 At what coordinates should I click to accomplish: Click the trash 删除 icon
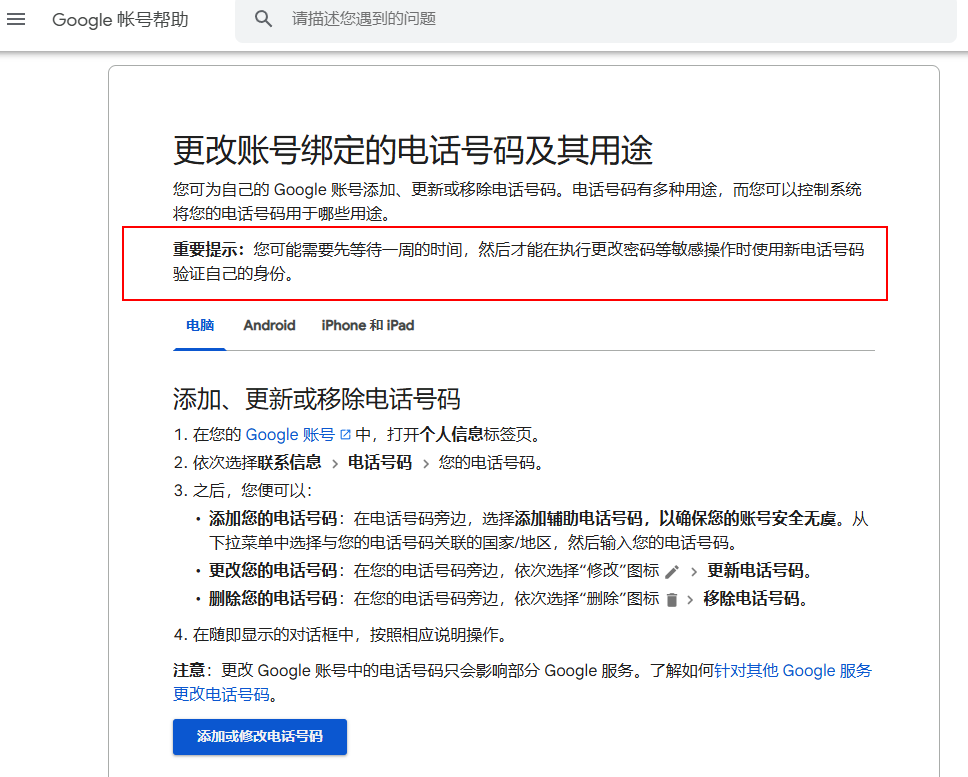pyautogui.click(x=672, y=600)
